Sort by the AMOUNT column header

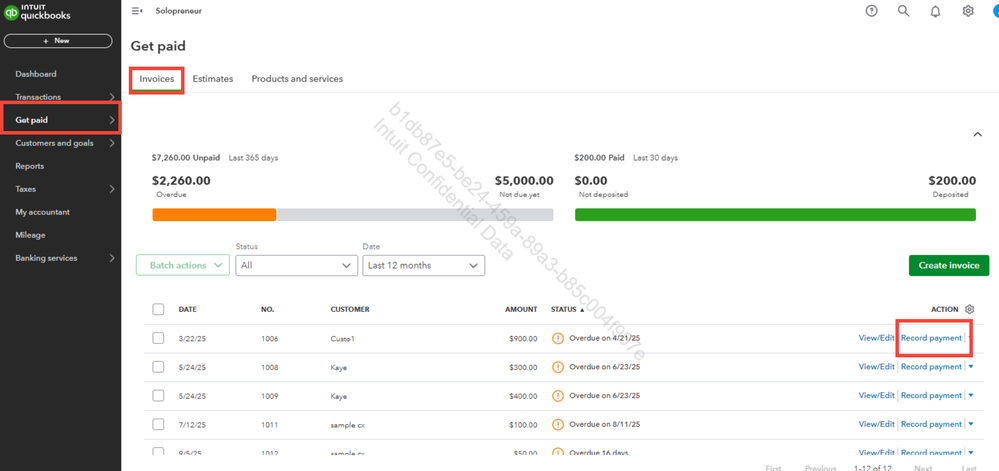pos(521,309)
